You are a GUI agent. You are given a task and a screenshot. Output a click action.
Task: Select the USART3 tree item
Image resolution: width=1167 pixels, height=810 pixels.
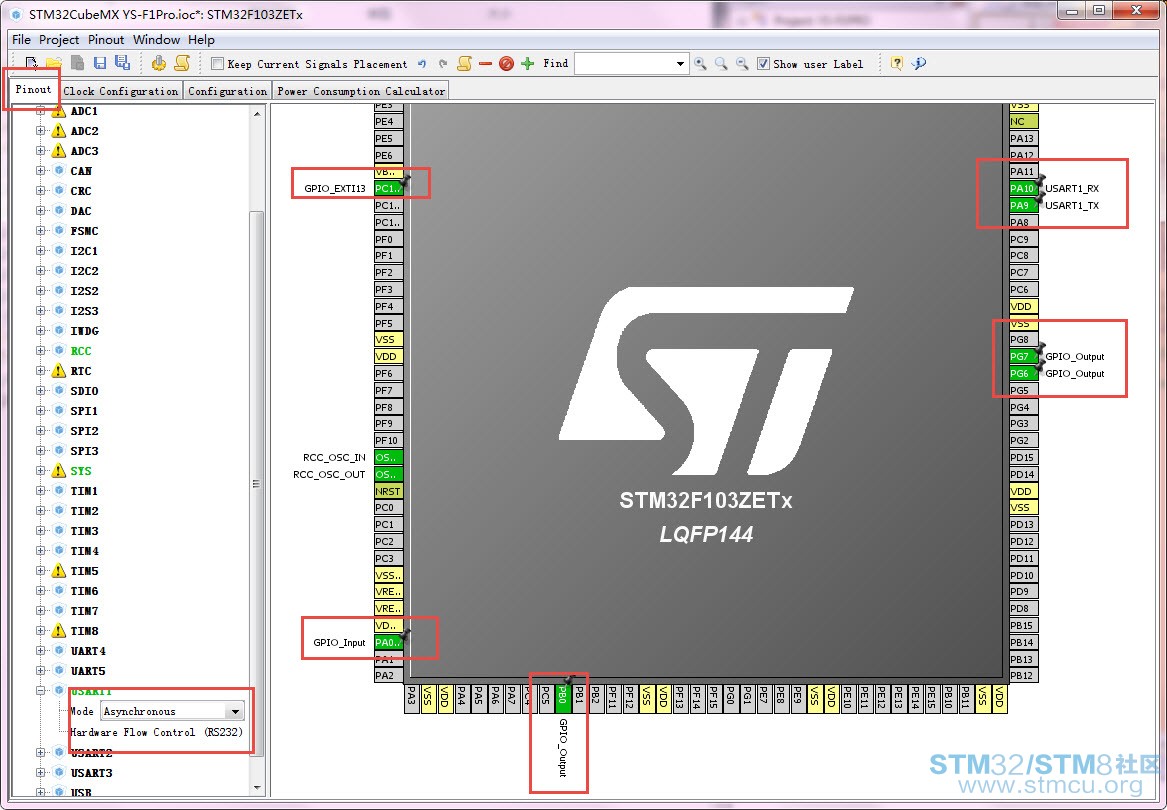92,773
